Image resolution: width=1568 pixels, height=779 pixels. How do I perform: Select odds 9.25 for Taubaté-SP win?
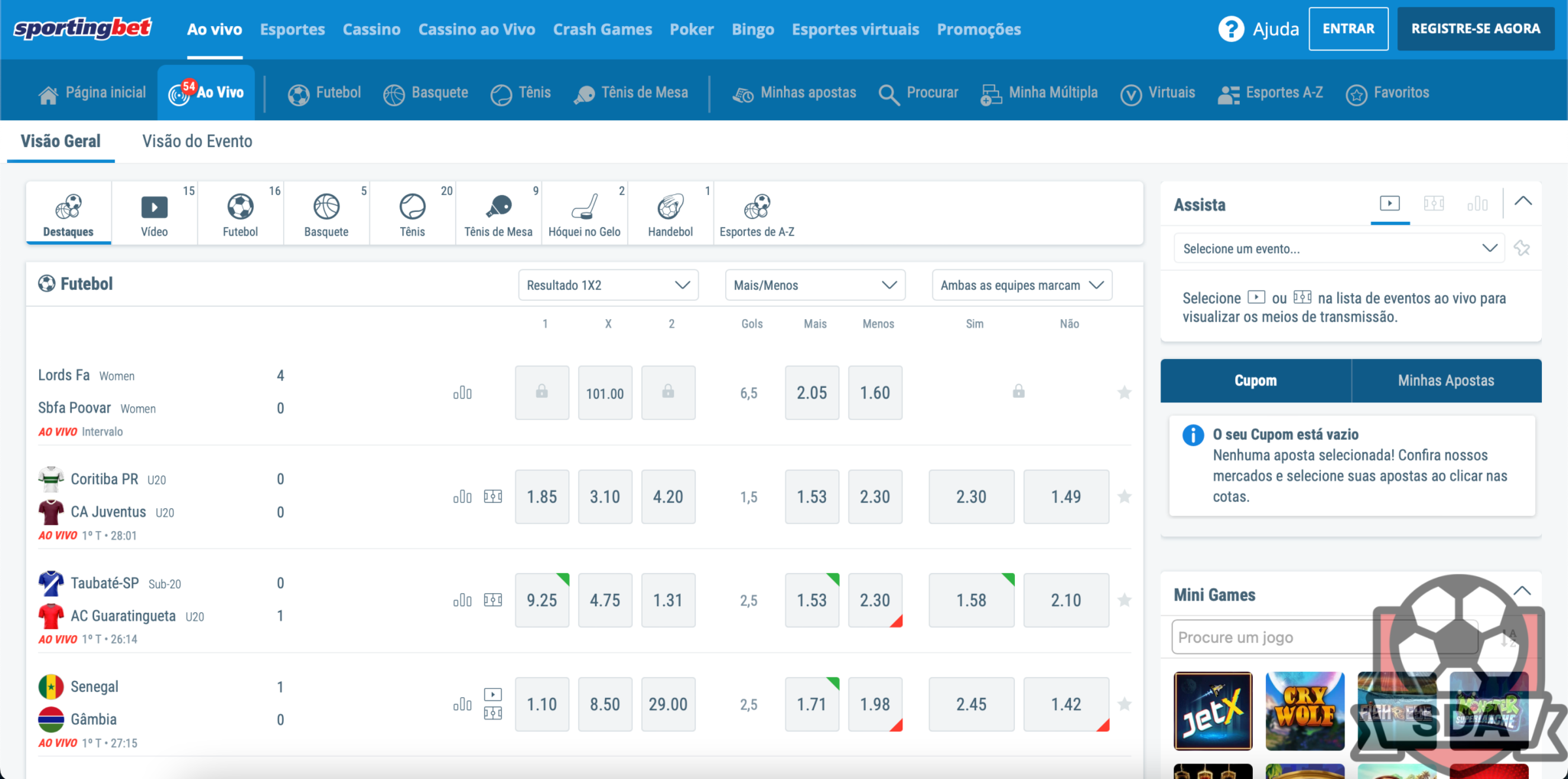pyautogui.click(x=542, y=601)
